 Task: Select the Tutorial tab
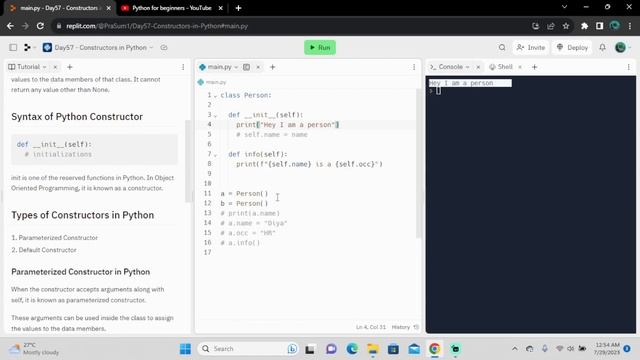pyautogui.click(x=27, y=67)
